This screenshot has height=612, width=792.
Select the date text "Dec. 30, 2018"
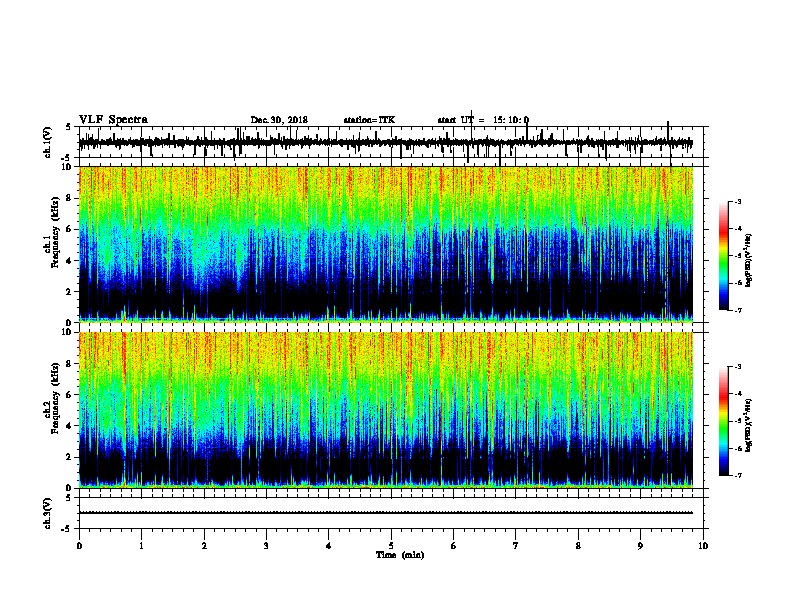[x=279, y=120]
